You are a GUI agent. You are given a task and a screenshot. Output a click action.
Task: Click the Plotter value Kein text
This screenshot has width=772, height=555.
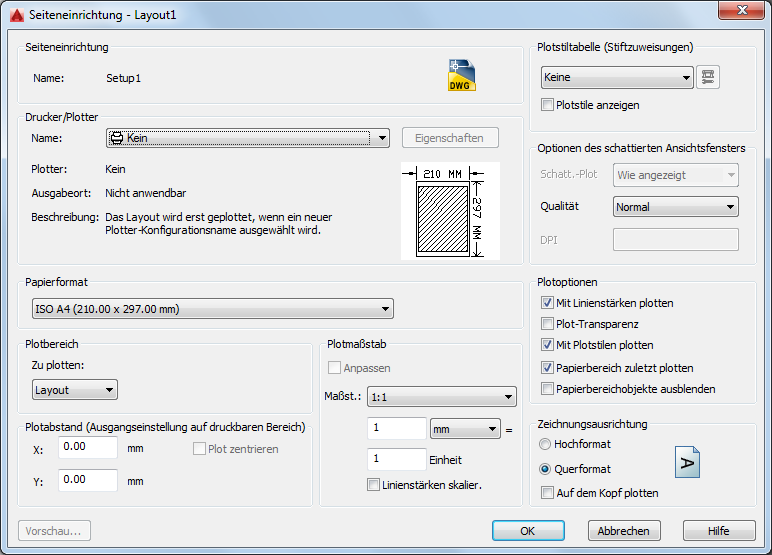point(115,169)
